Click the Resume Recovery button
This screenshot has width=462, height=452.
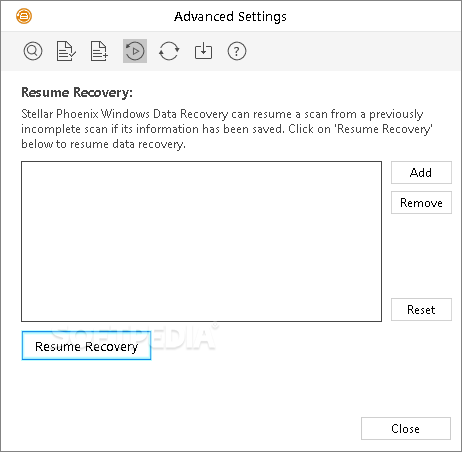(x=86, y=346)
